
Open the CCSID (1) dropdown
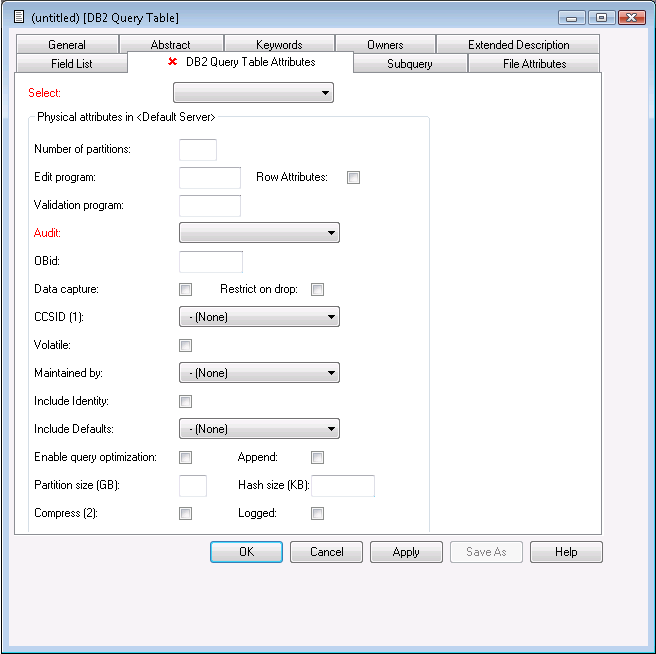[x=259, y=317]
